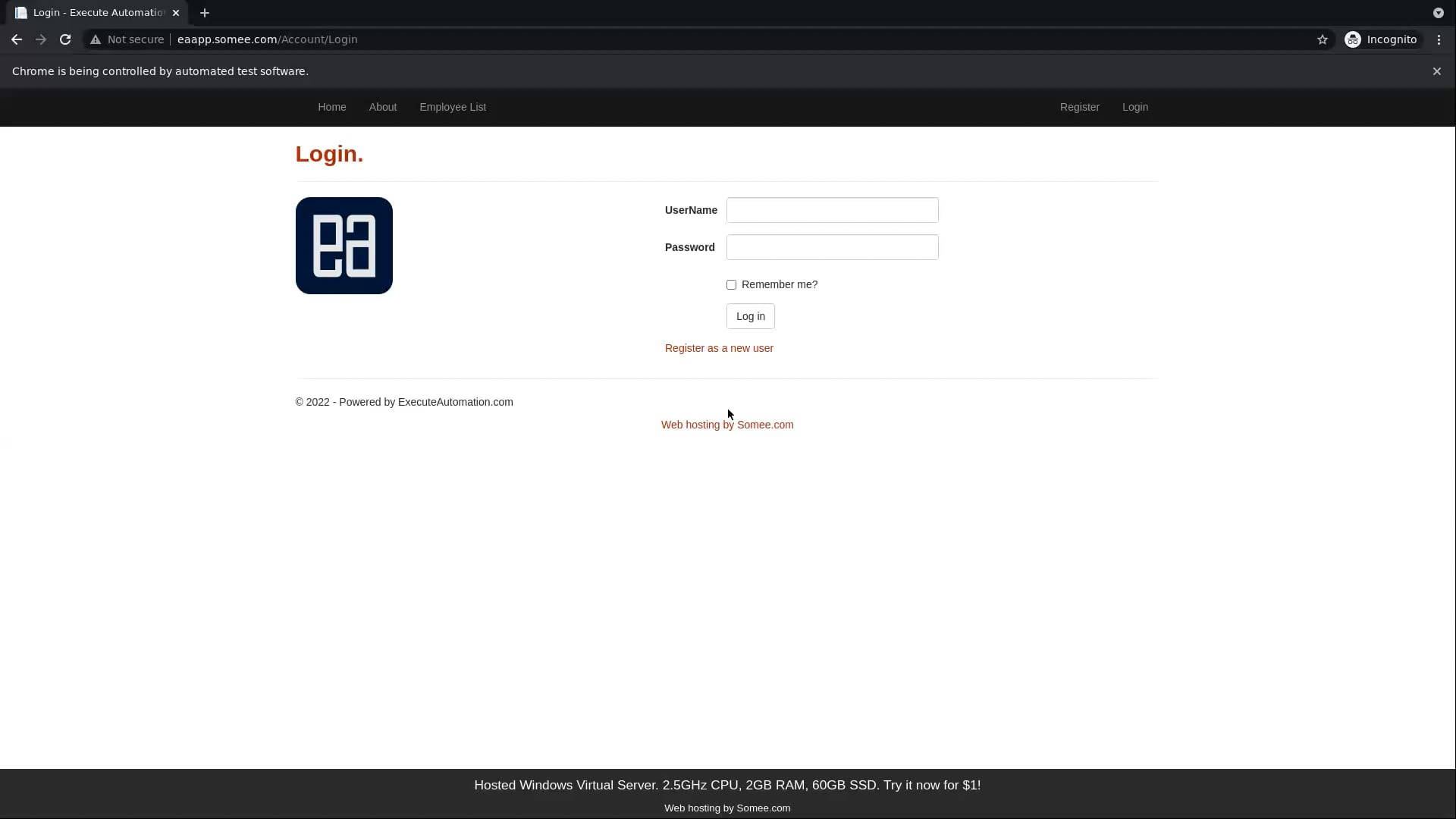Focus the UserName input field
Screen dimensions: 1456x819
coord(832,210)
